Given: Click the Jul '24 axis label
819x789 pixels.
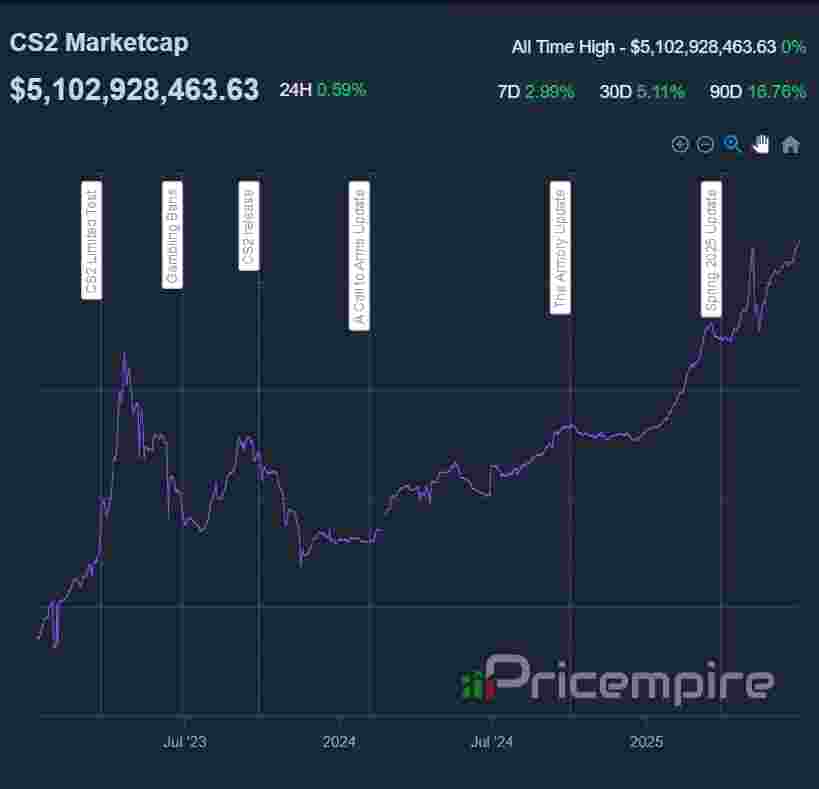Looking at the screenshot, I should (492, 741).
